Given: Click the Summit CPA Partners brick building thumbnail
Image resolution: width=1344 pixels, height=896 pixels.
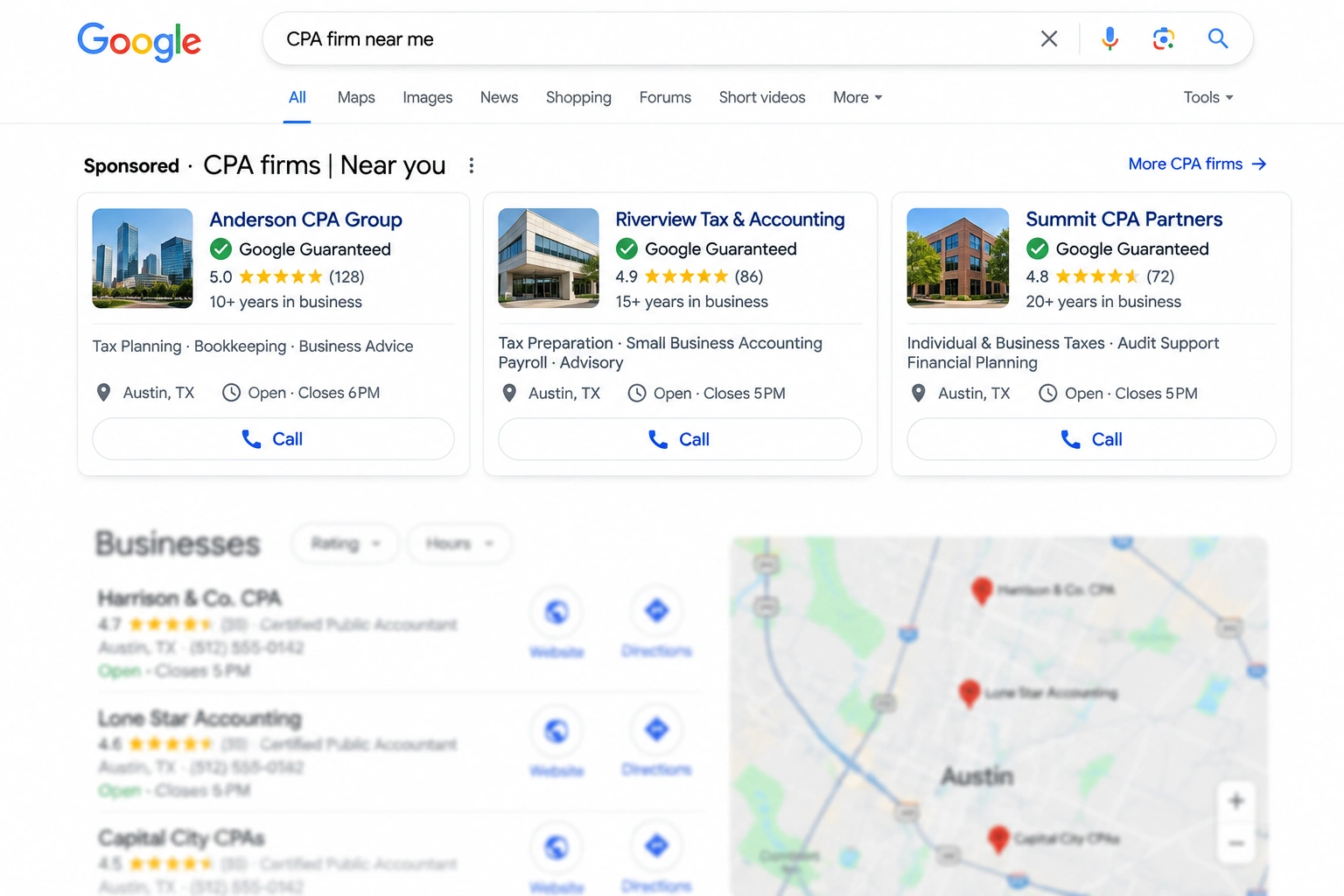Looking at the screenshot, I should pos(957,258).
